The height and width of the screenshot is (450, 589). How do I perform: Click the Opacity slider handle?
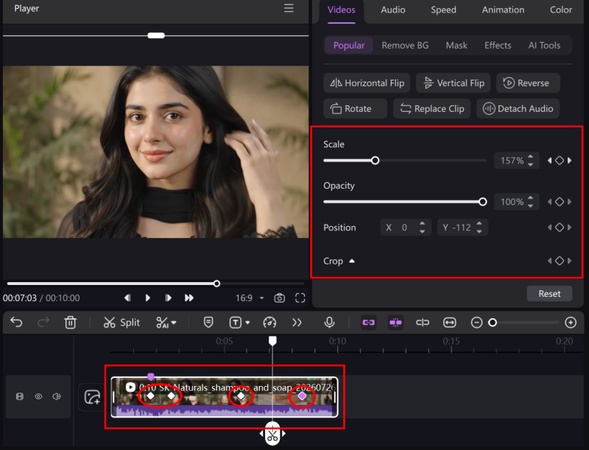pyautogui.click(x=483, y=202)
